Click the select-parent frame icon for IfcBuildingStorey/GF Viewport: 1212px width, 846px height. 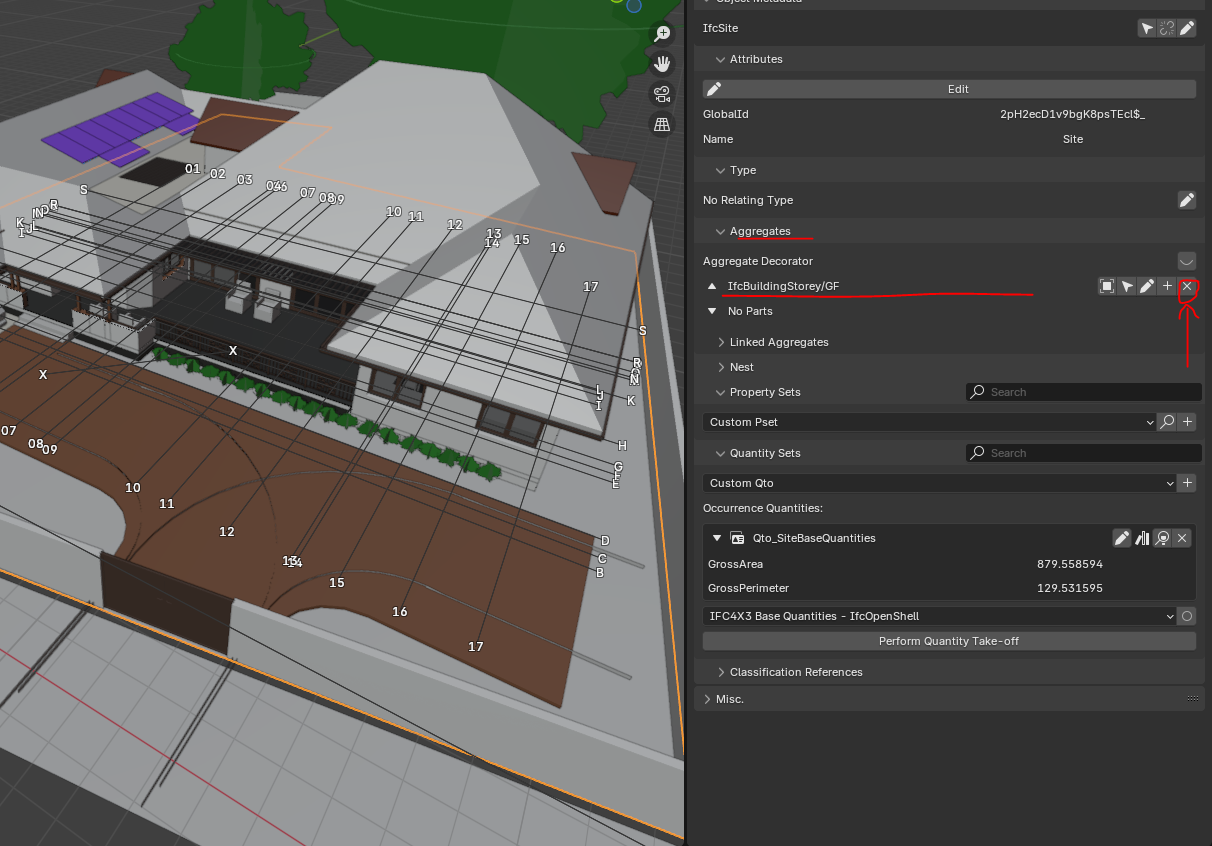point(1107,287)
